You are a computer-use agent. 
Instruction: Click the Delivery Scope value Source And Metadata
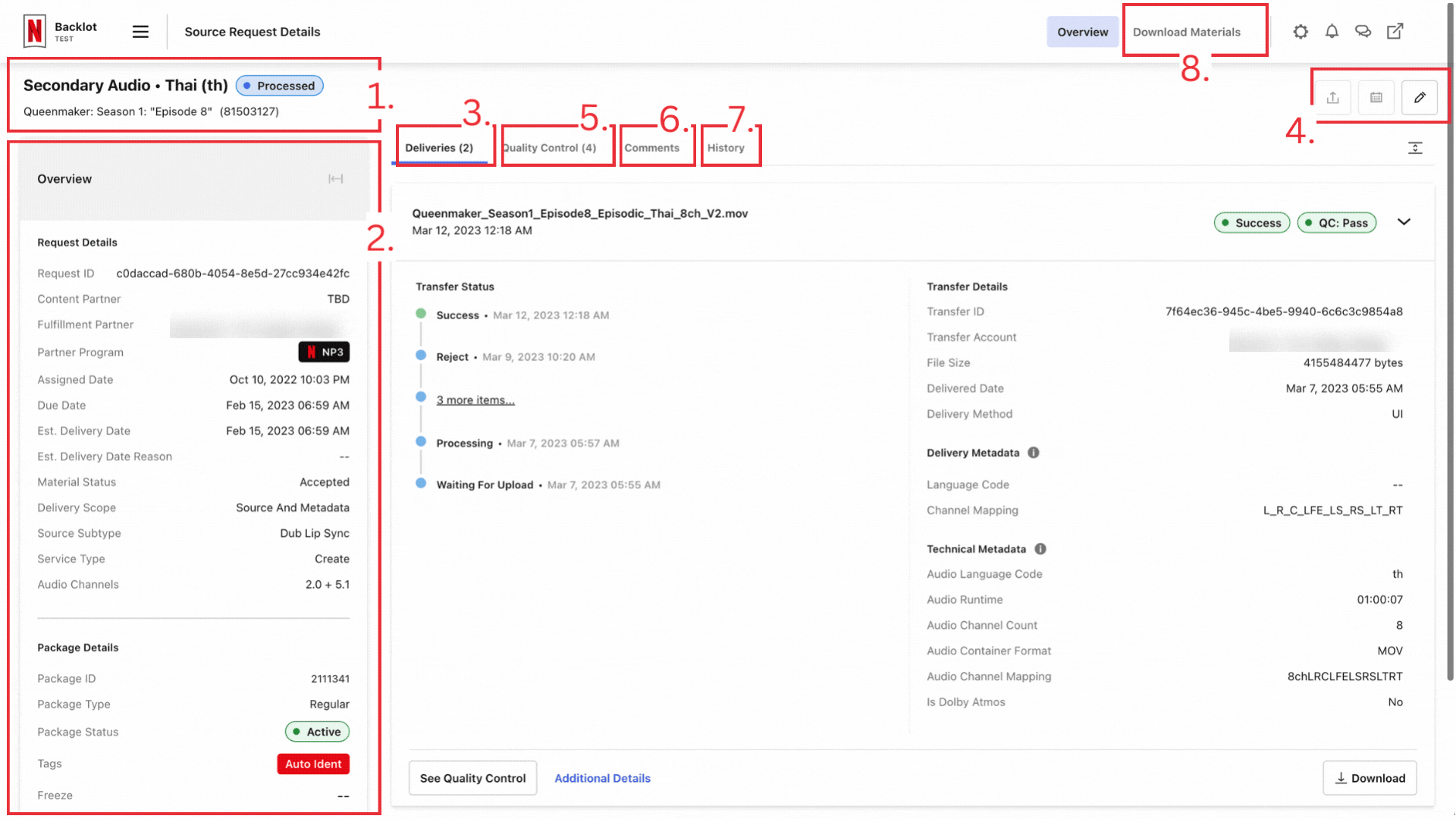[x=293, y=508]
